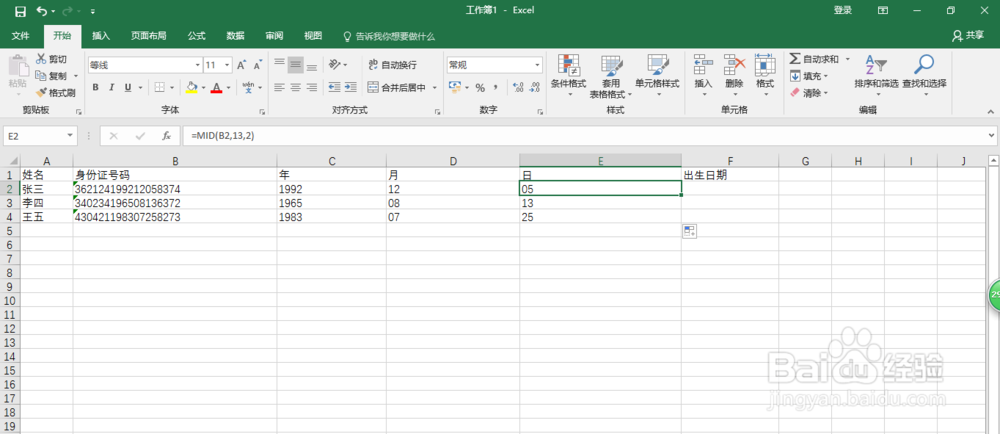Collapse the ribbon with the chevron
Screen dimensions: 1000x434
pyautogui.click(x=990, y=111)
